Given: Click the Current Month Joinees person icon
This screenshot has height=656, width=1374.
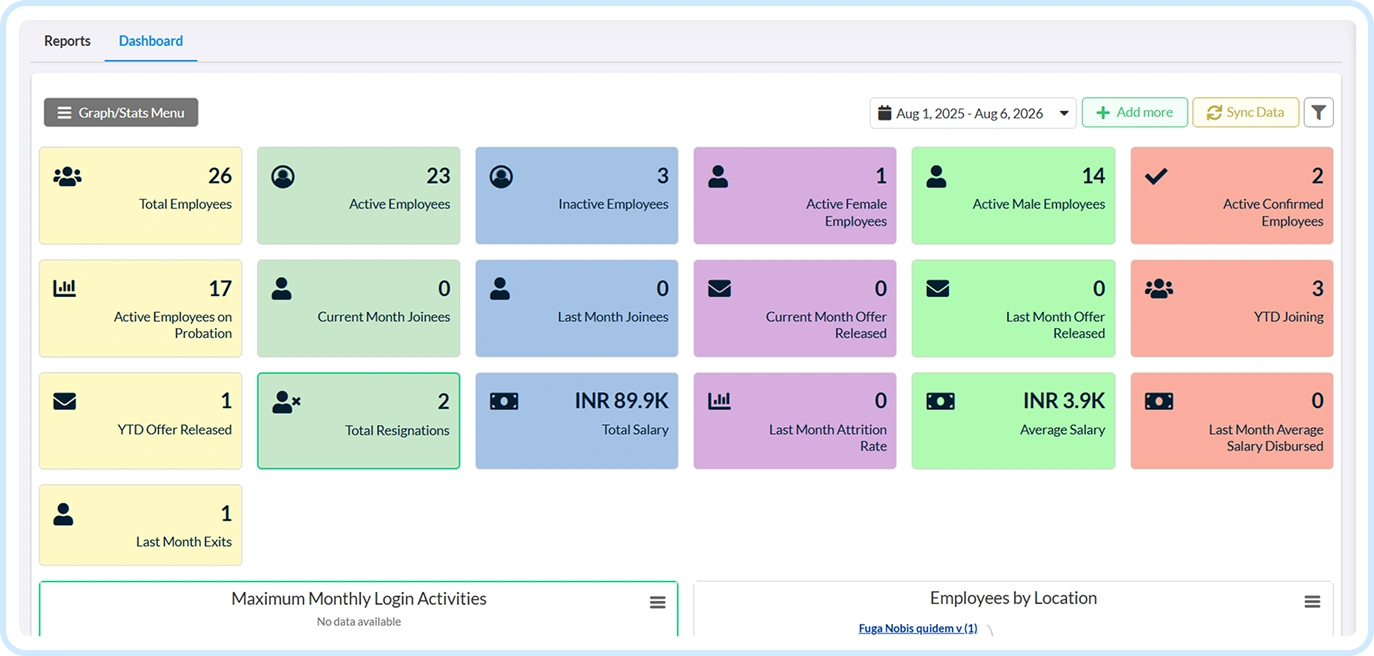Looking at the screenshot, I should click(282, 289).
